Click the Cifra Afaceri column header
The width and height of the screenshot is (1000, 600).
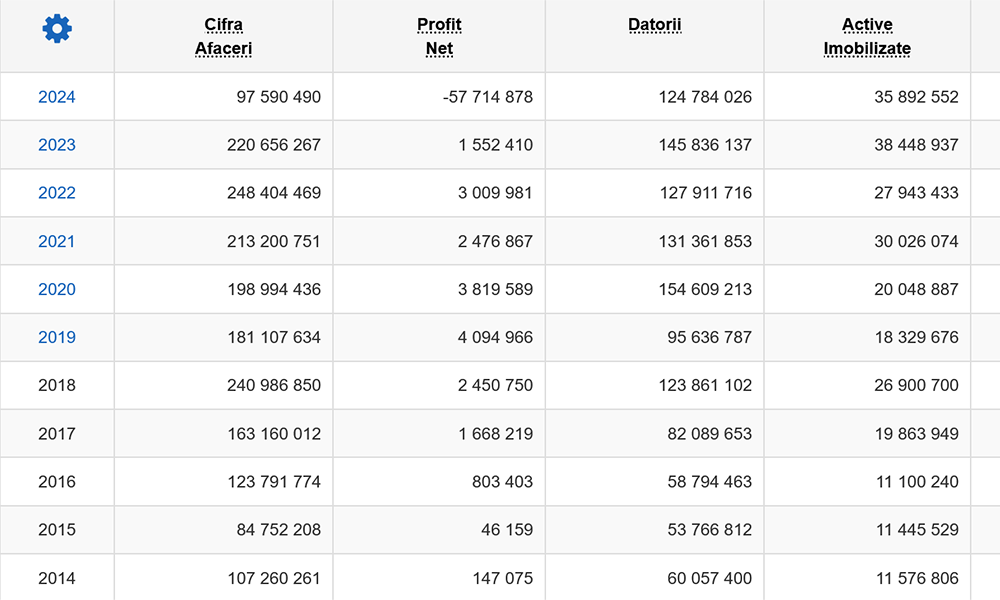coord(223,36)
